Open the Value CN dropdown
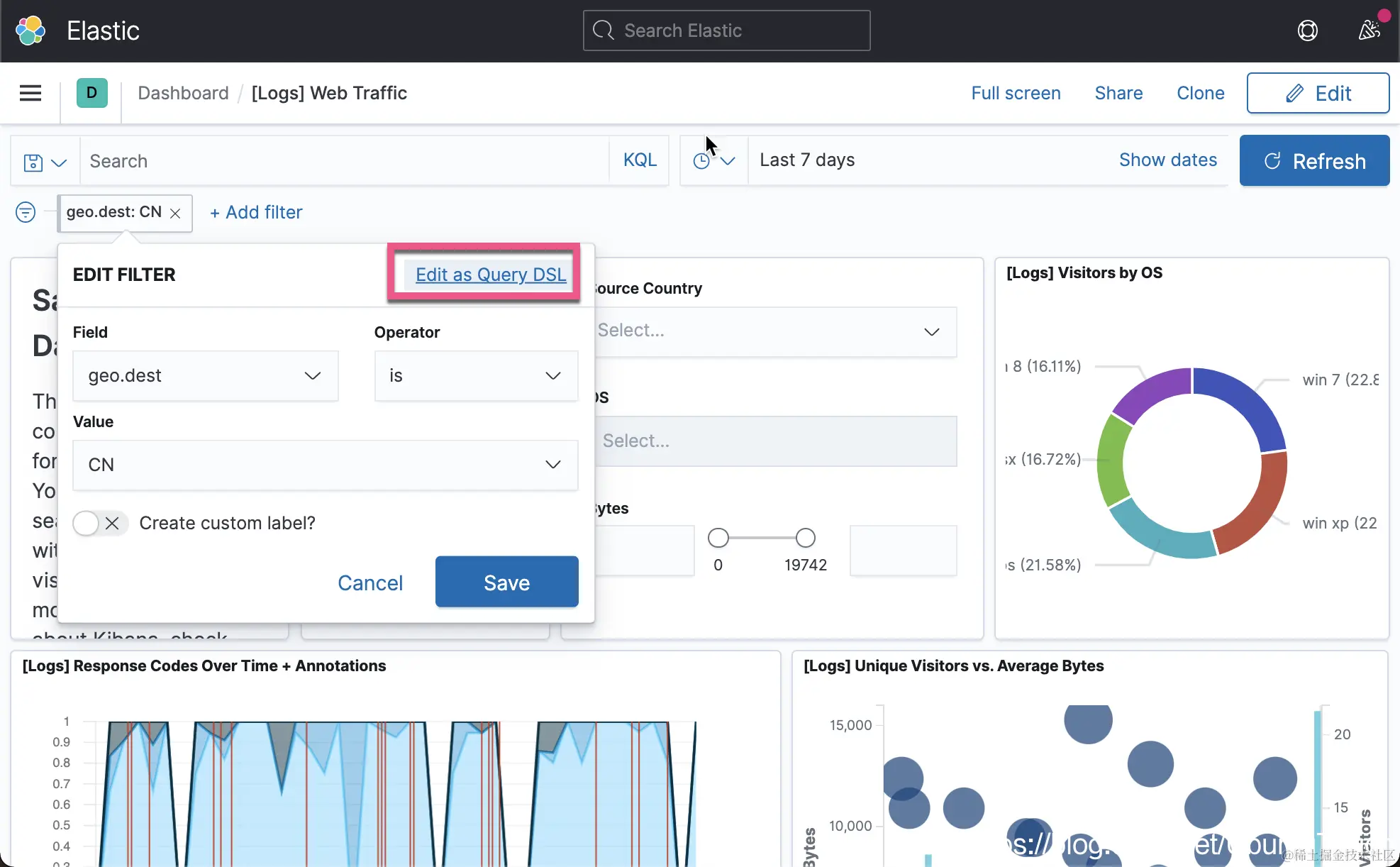1400x867 pixels. 326,465
